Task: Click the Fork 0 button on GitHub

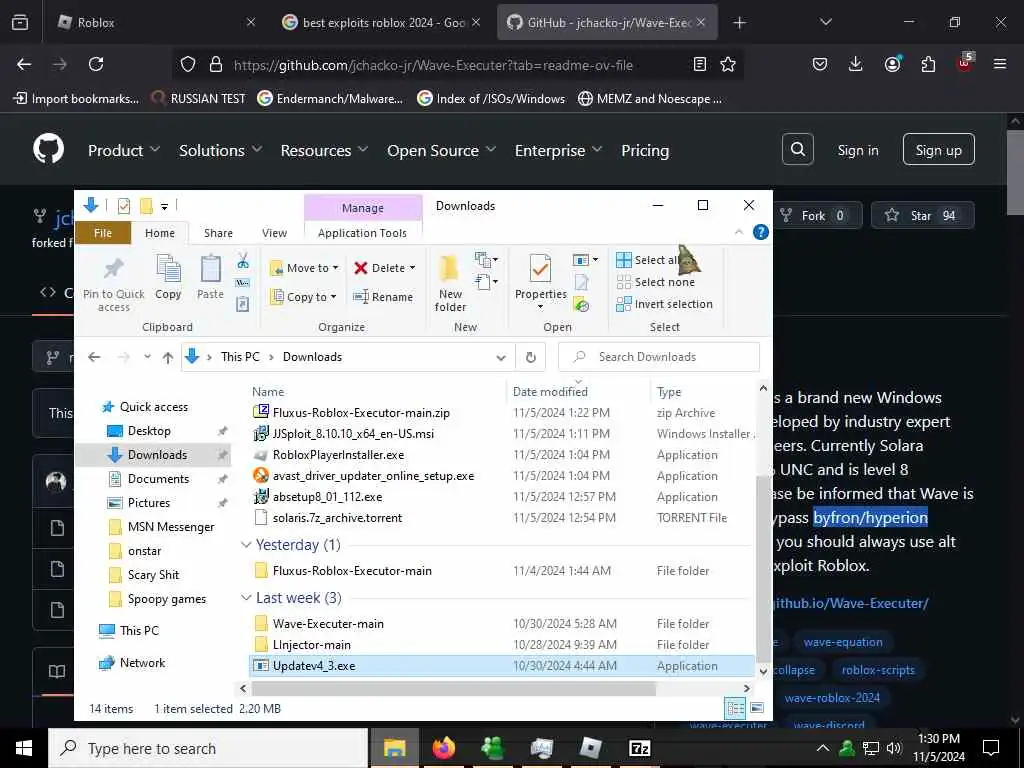Action: [x=816, y=216]
